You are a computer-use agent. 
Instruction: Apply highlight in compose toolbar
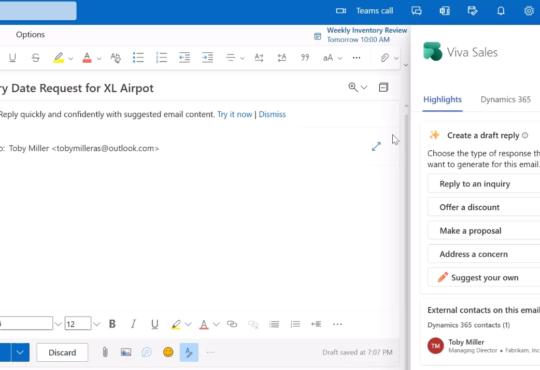[x=176, y=324]
